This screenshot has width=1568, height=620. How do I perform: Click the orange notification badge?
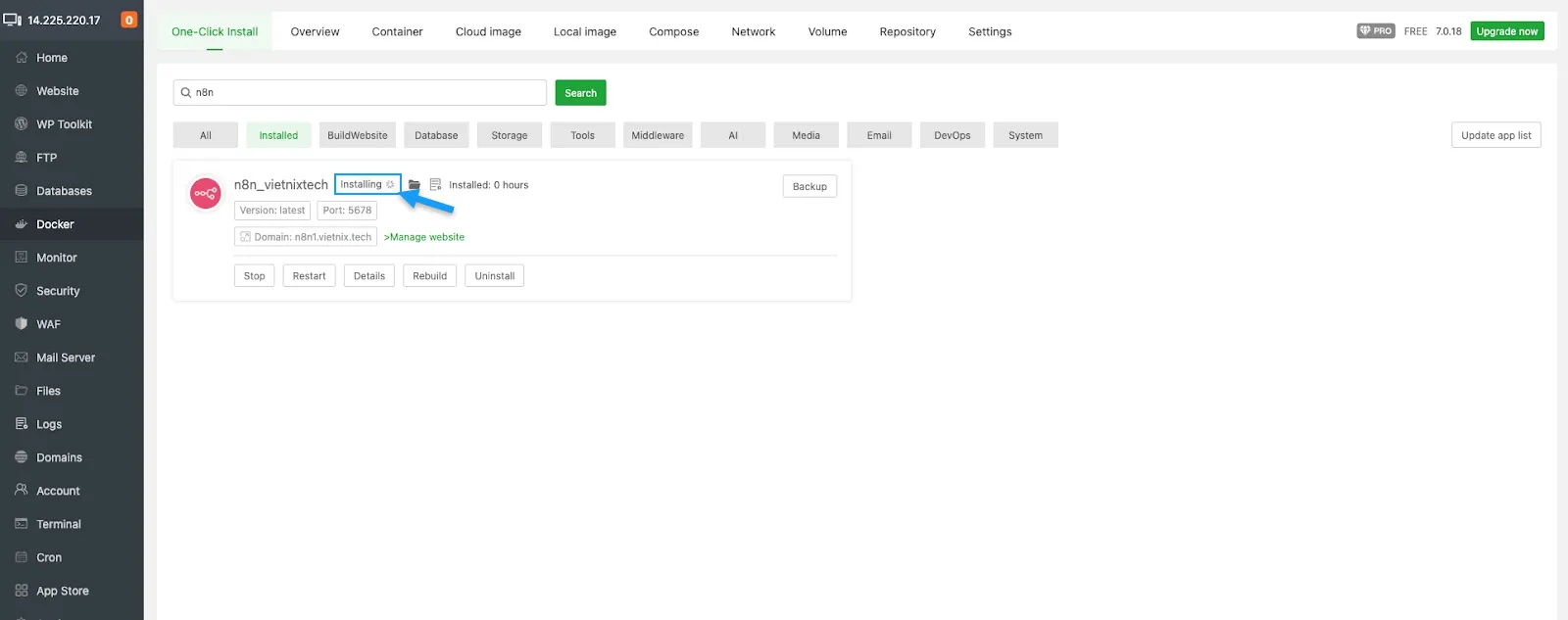128,20
